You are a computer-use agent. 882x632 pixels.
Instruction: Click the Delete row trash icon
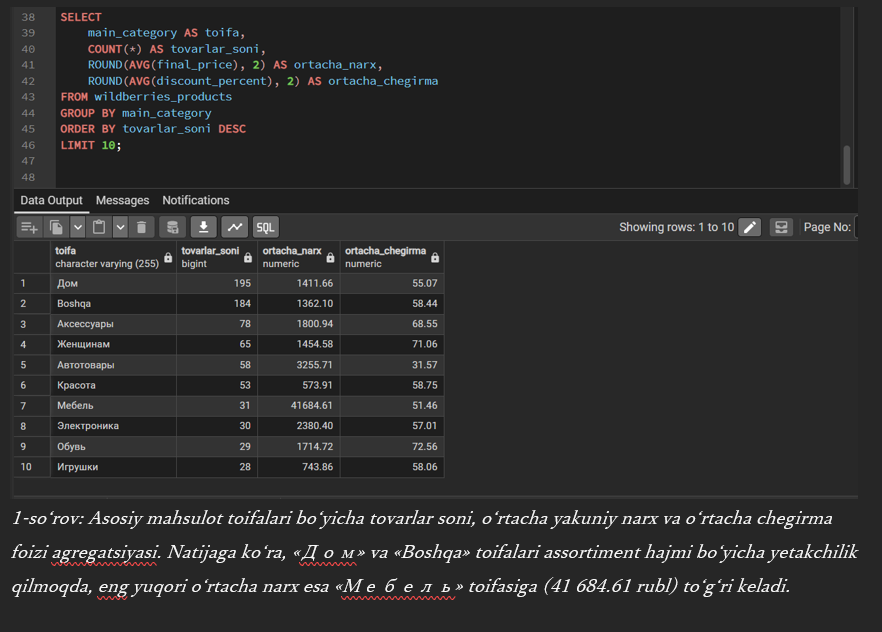pos(142,227)
